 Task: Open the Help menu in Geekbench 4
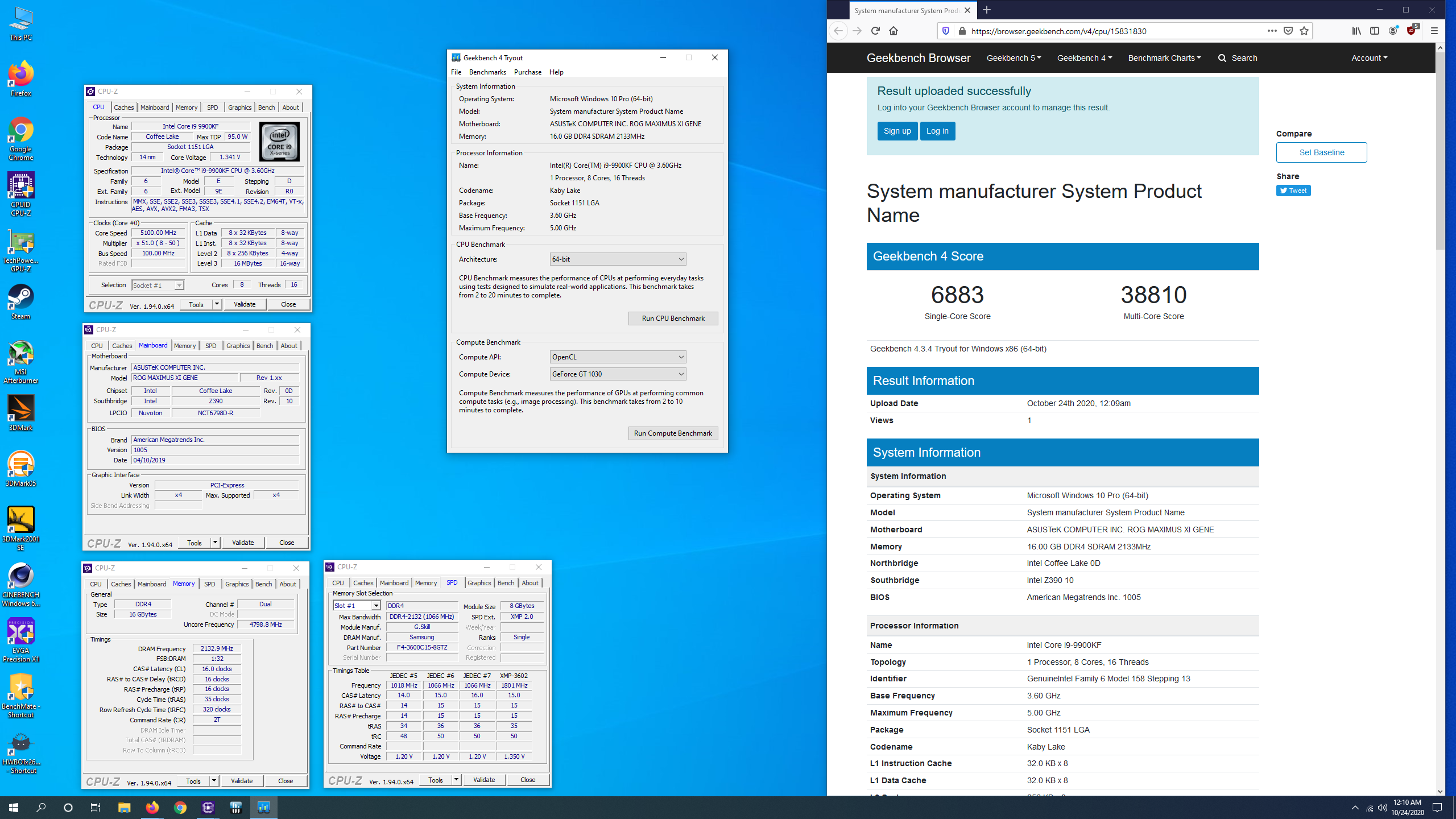(556, 72)
